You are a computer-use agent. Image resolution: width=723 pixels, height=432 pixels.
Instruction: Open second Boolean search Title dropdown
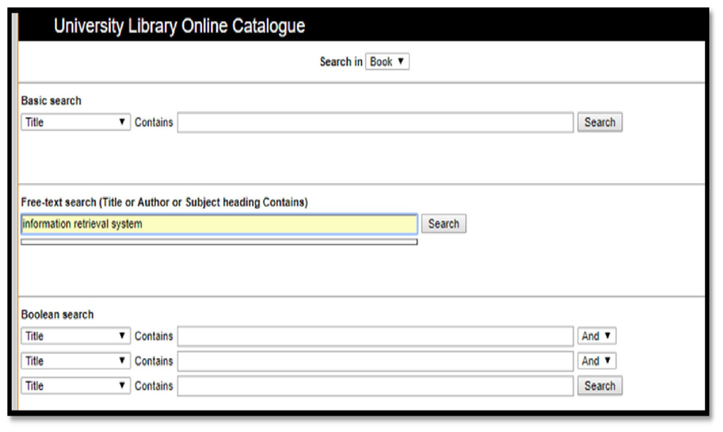(76, 361)
